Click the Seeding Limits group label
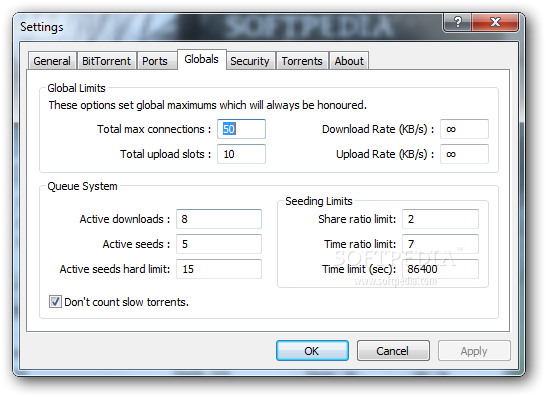The height and width of the screenshot is (397, 546). pos(319,201)
